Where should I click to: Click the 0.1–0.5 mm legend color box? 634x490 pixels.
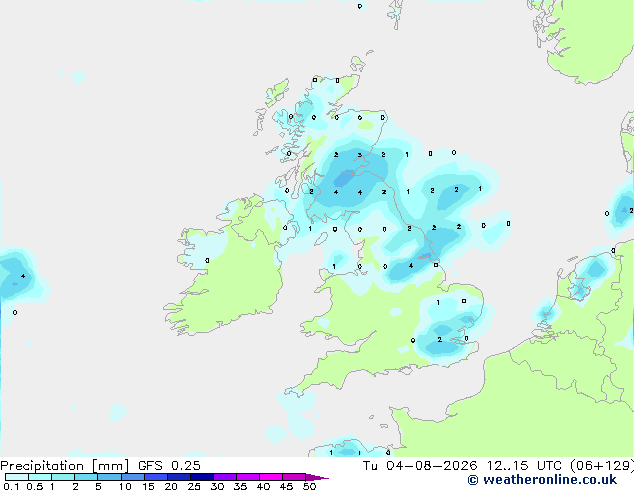(x=17, y=477)
